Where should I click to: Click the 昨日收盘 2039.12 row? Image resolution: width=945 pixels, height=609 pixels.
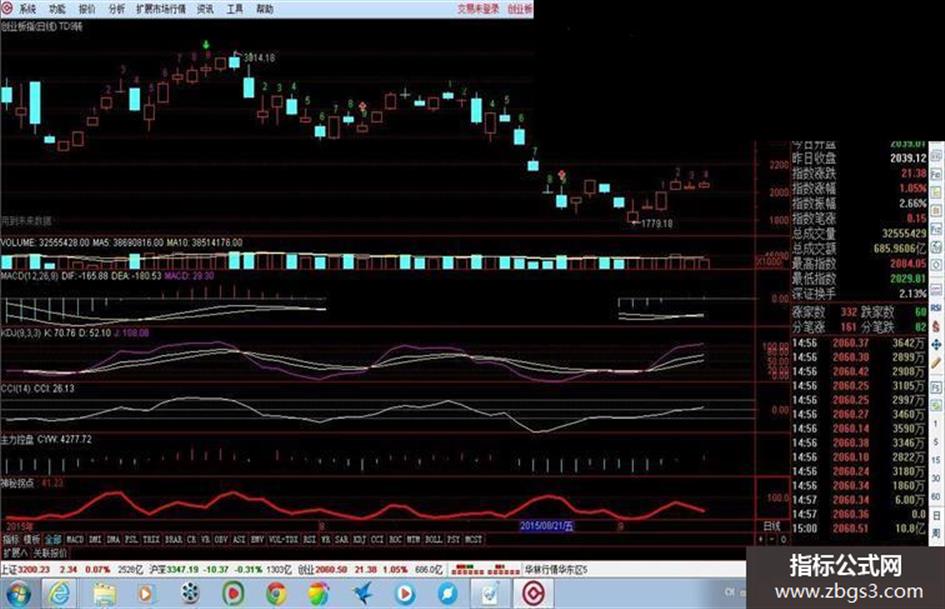tap(859, 158)
